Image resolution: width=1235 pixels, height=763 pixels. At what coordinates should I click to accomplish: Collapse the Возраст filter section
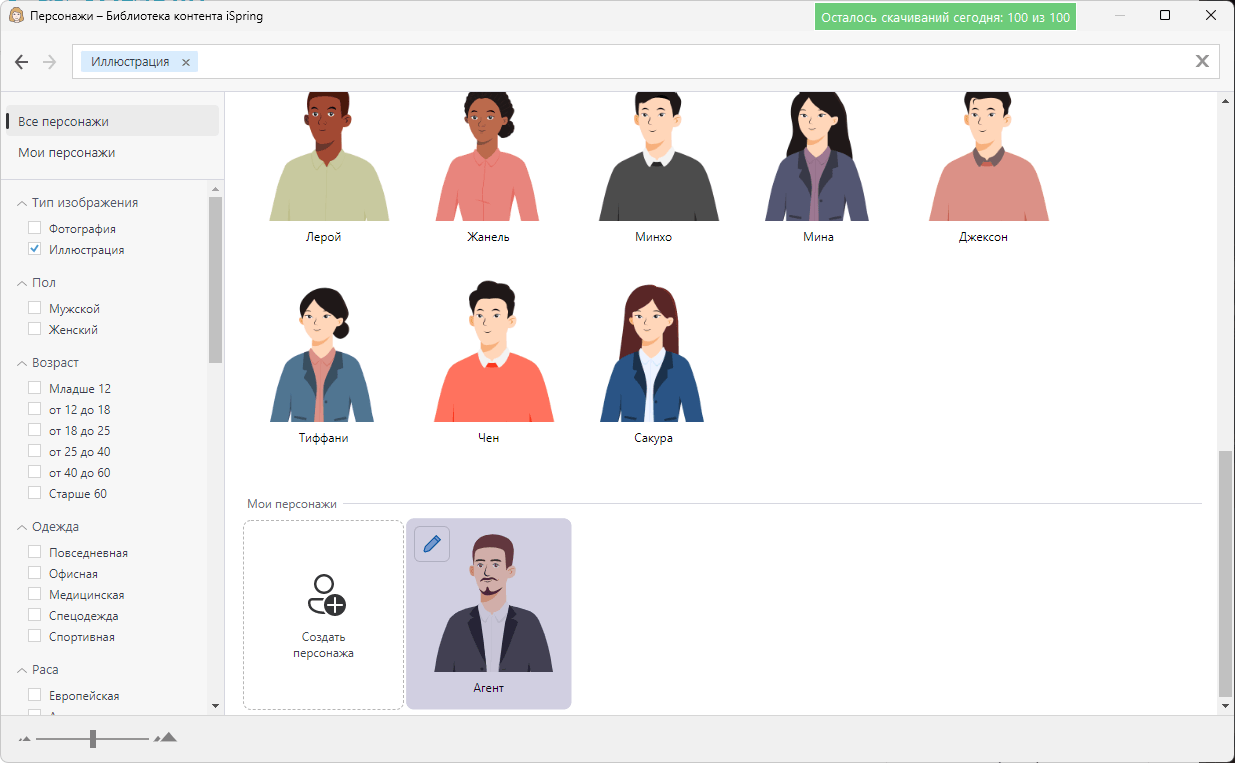click(24, 362)
